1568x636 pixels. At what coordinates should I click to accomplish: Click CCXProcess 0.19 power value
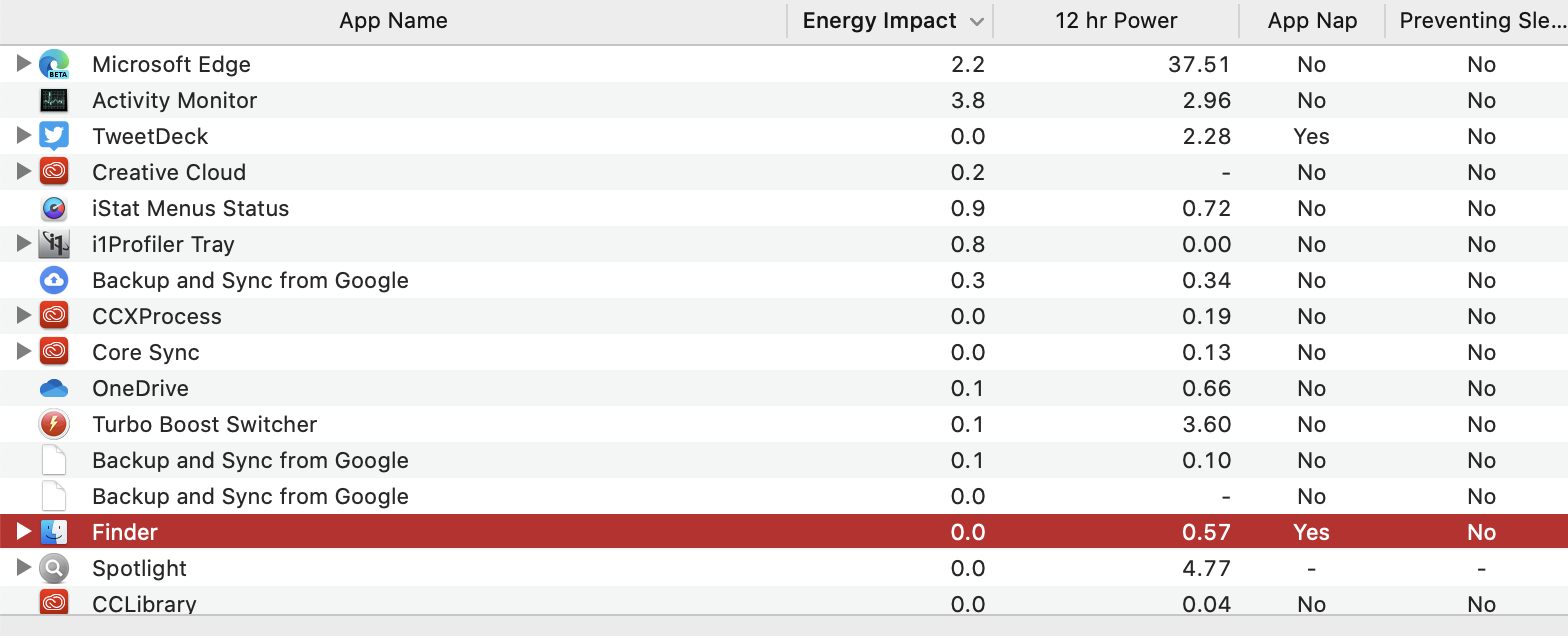(1206, 316)
